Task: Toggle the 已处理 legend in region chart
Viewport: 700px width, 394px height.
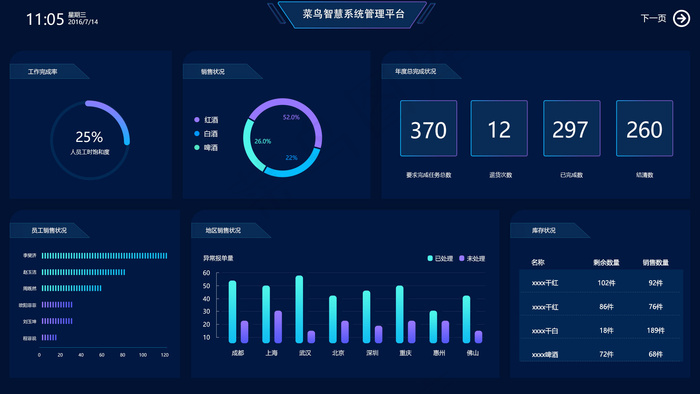Action: (x=440, y=258)
